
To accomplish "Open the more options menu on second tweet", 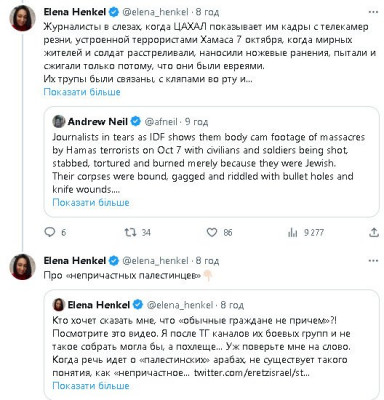I will coord(373,260).
